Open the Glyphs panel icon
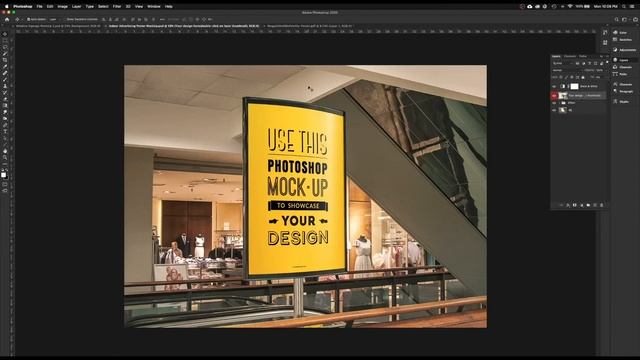The width and height of the screenshot is (640, 360). (616, 102)
